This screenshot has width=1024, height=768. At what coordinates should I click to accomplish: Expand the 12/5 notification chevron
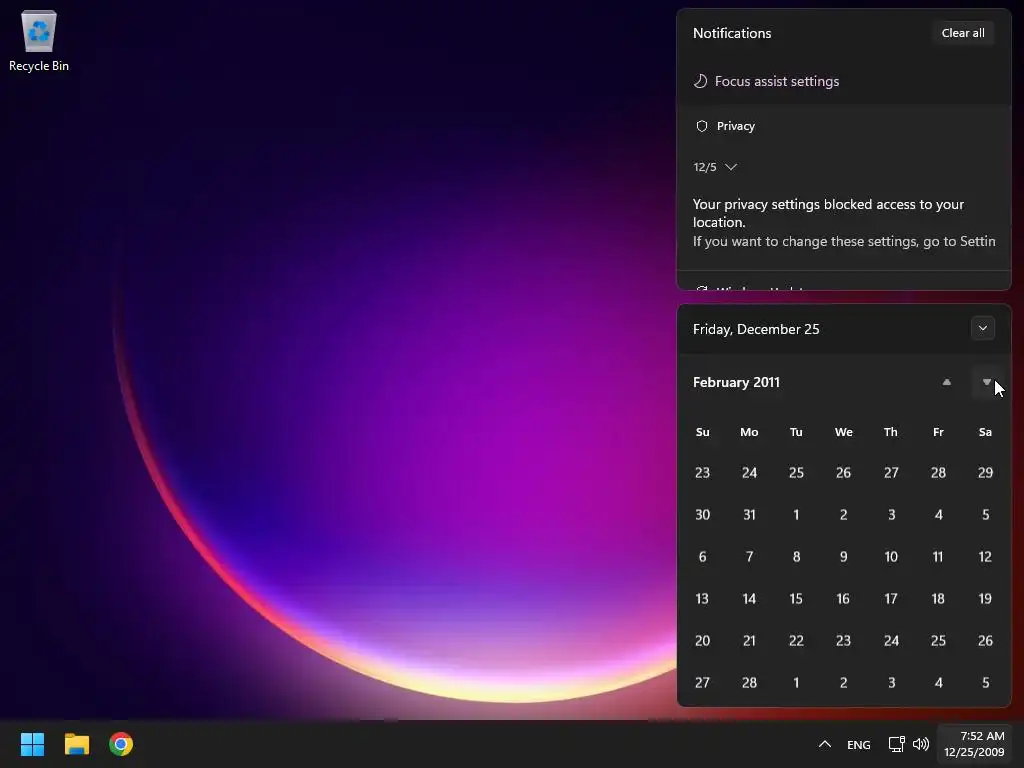pos(731,167)
